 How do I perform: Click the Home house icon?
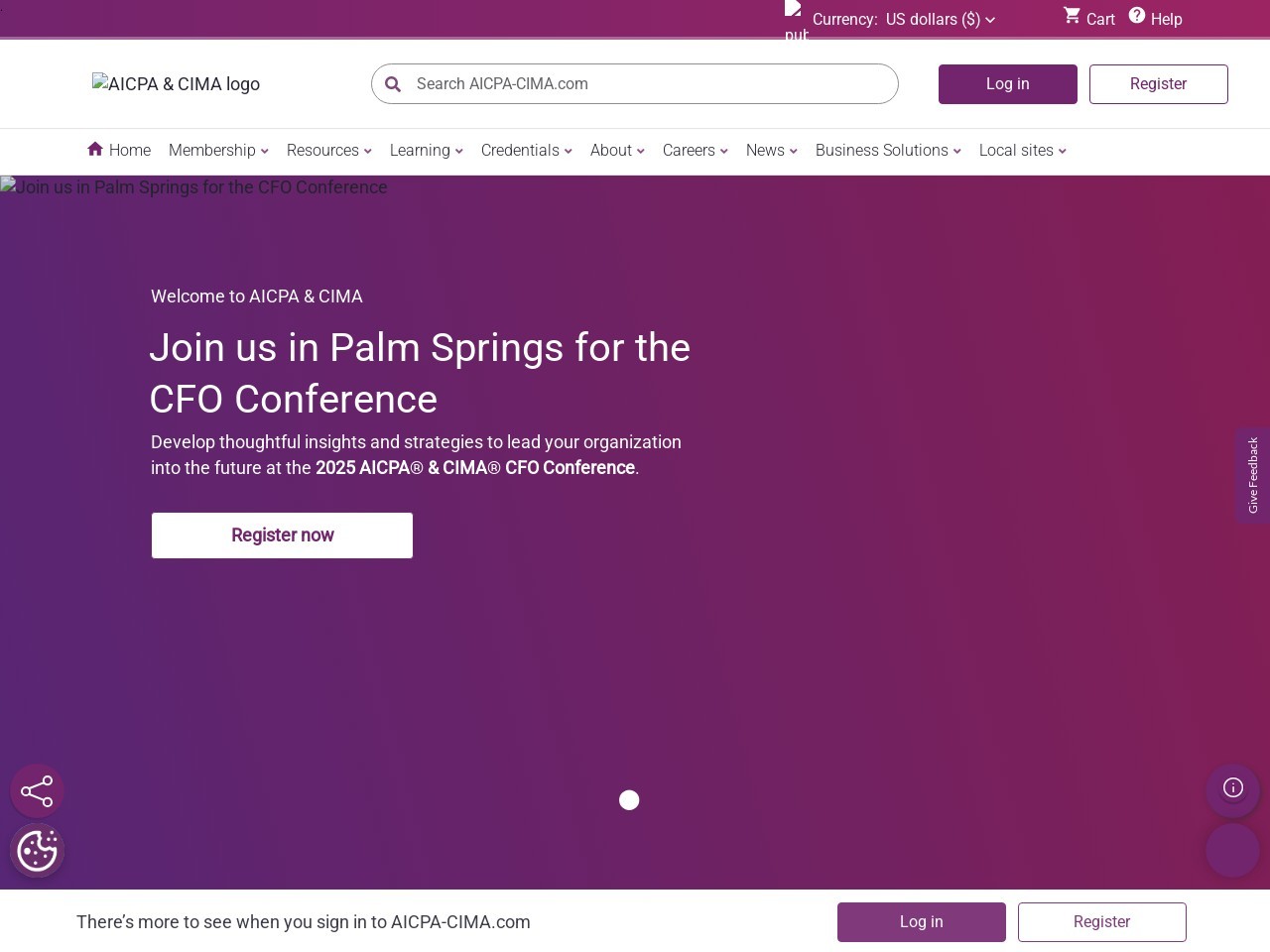[x=95, y=149]
